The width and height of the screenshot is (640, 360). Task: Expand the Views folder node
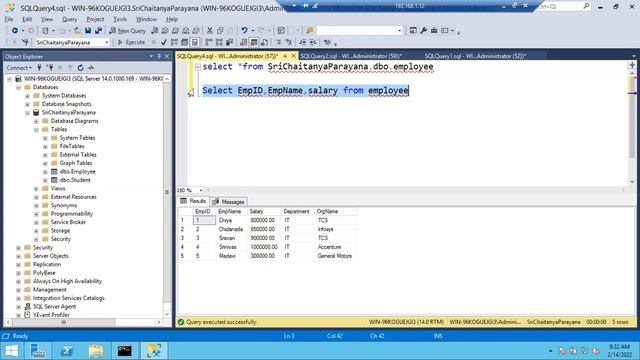36,189
